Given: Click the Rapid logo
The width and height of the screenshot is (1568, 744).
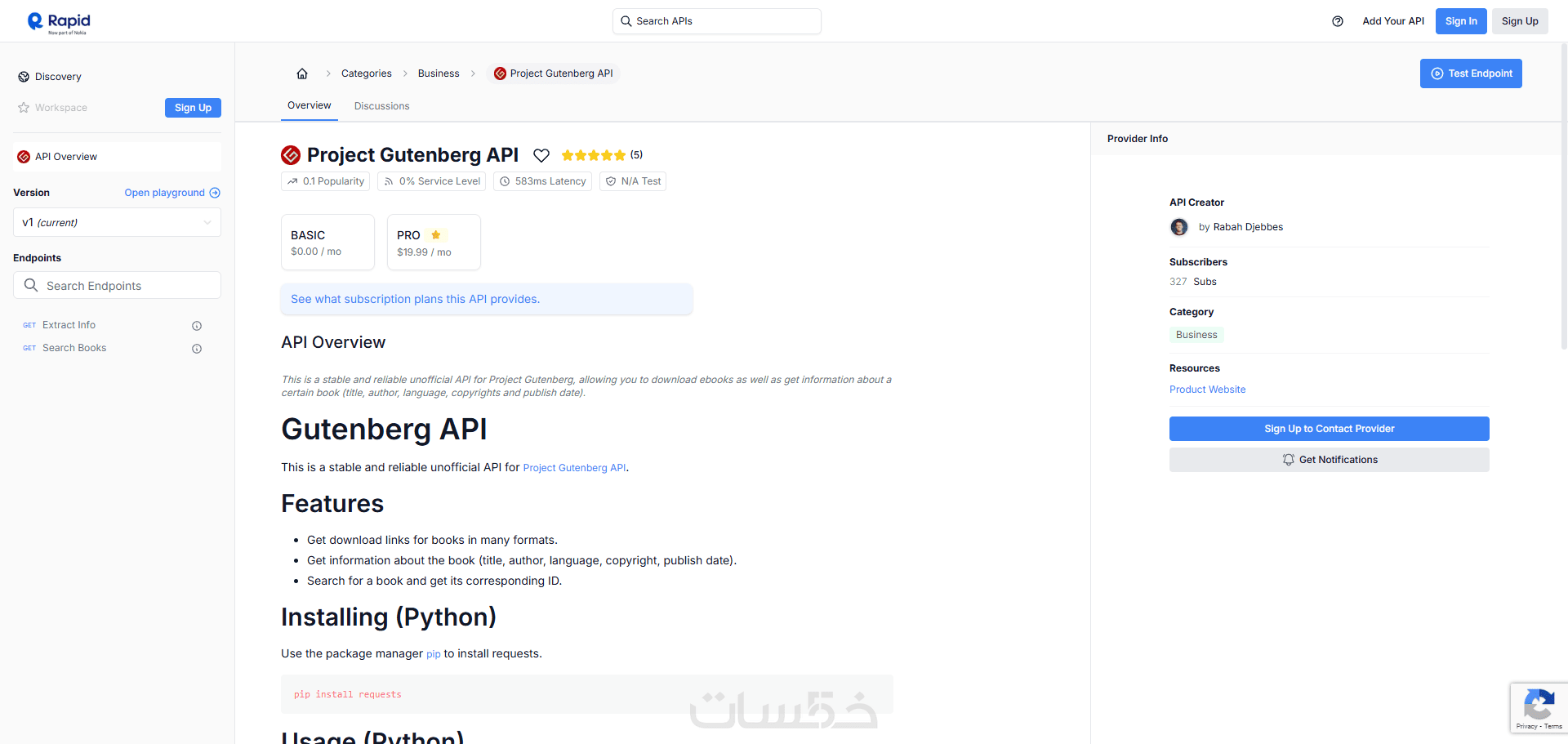Looking at the screenshot, I should point(59,22).
